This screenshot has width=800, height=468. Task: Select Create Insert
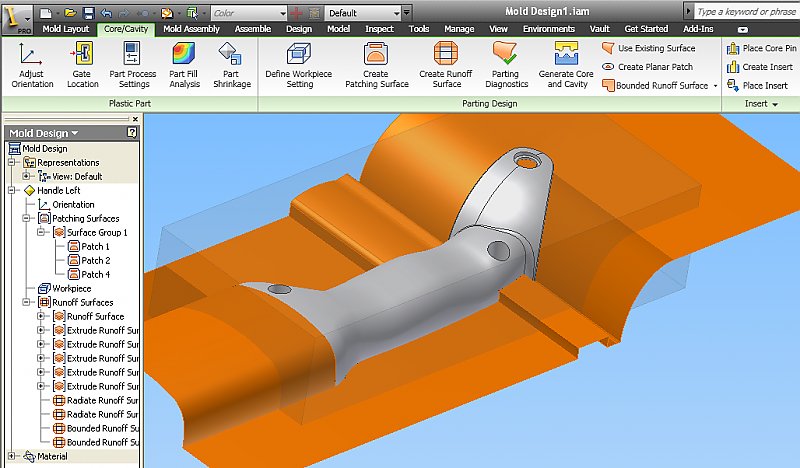tap(759, 67)
